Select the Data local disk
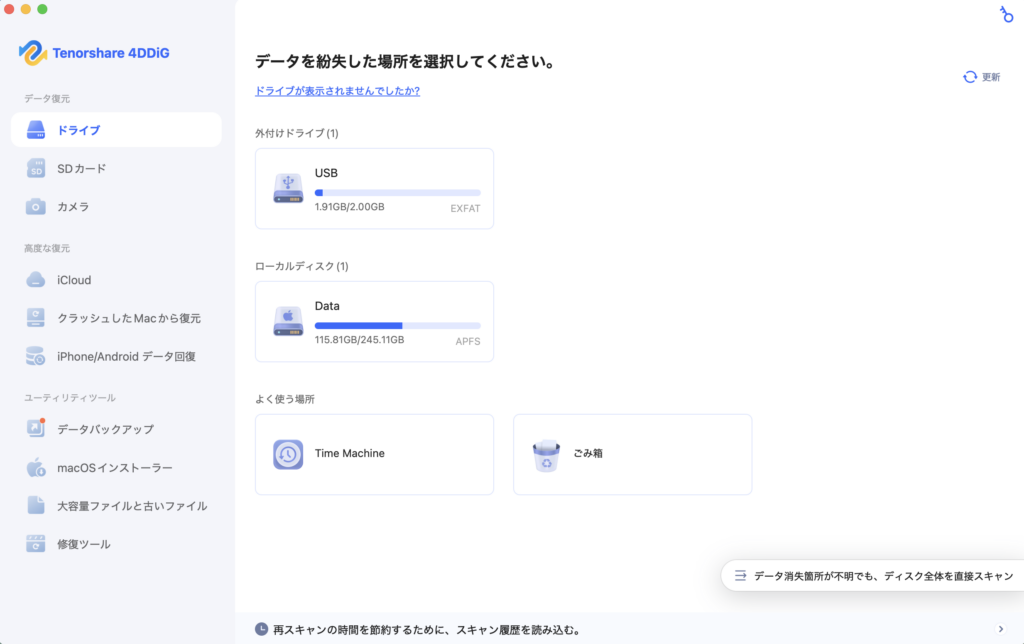 coord(374,321)
